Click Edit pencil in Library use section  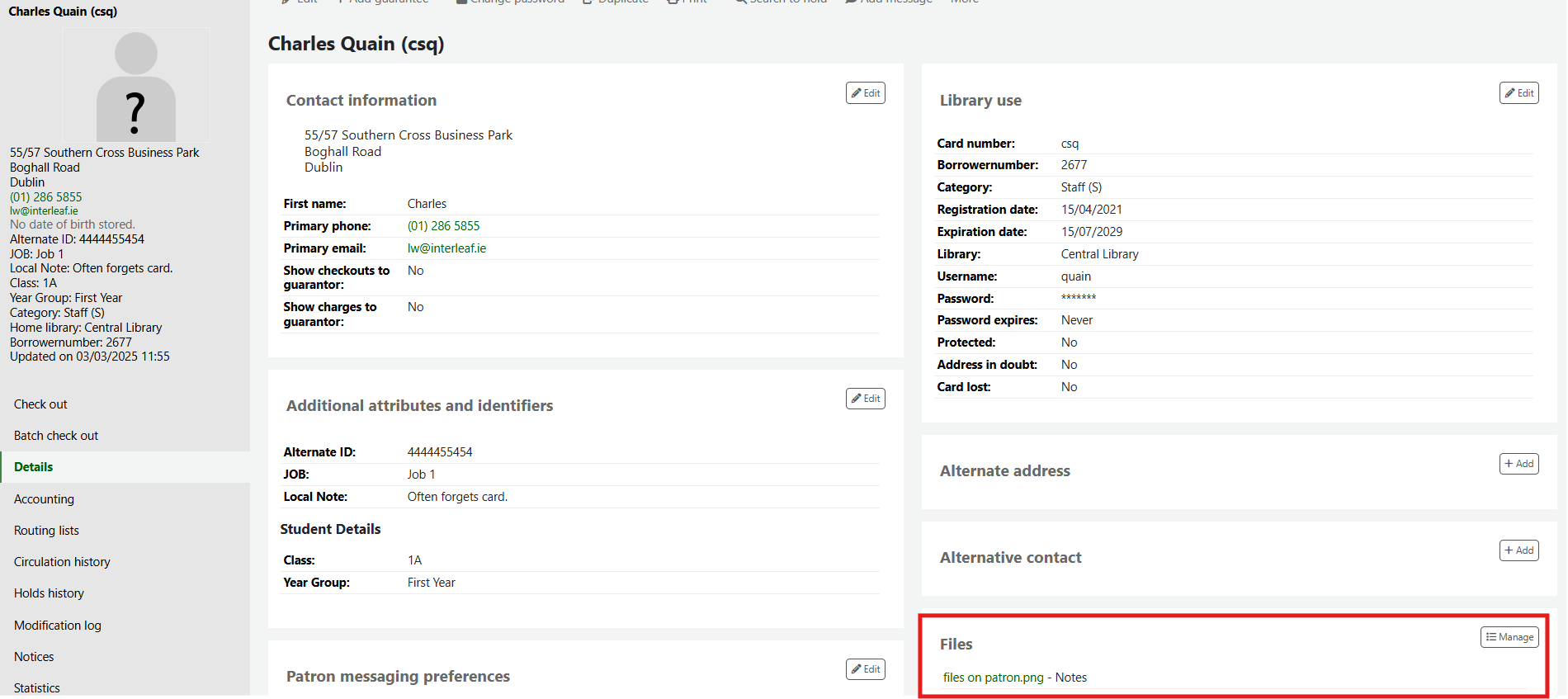pos(1518,93)
